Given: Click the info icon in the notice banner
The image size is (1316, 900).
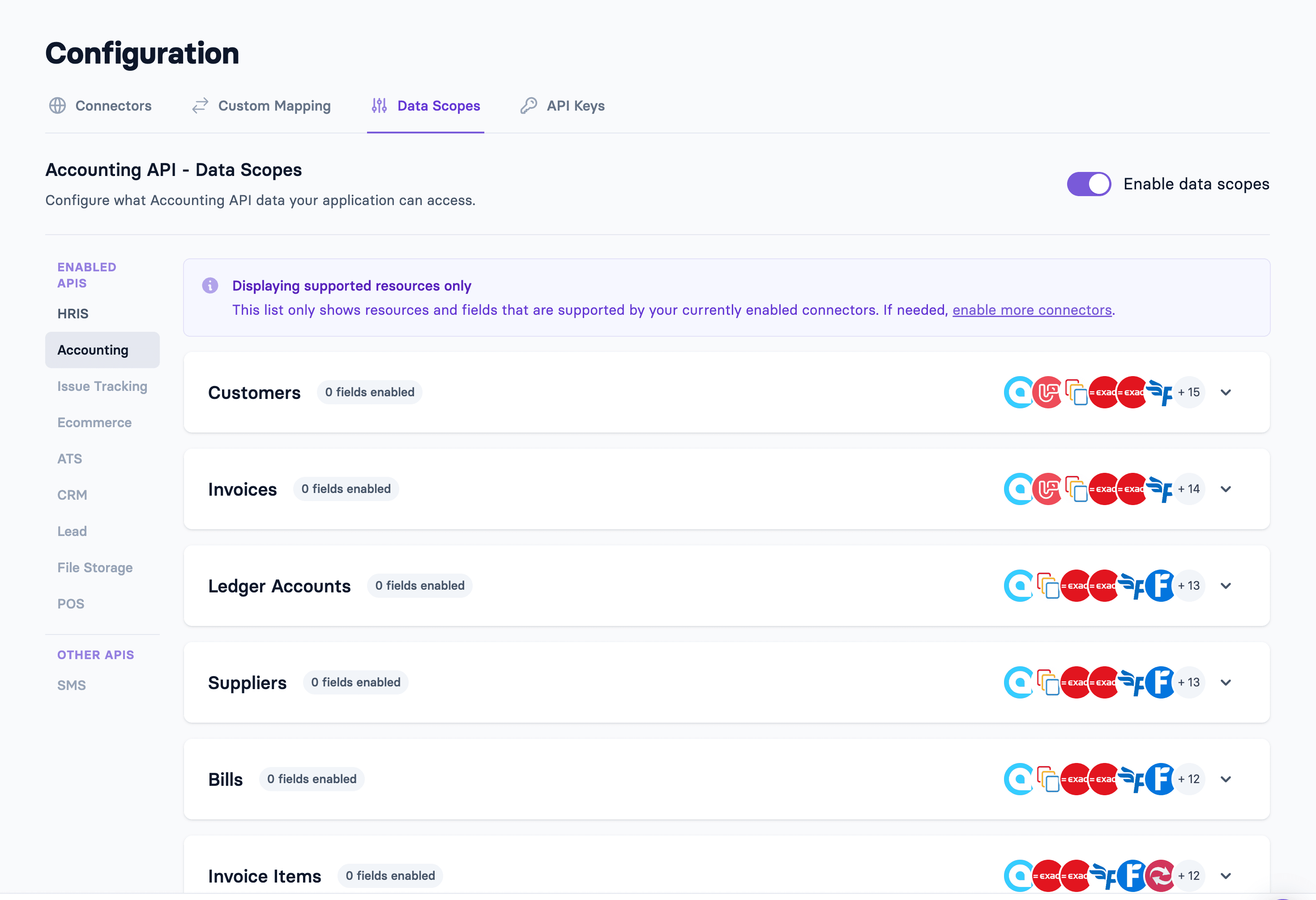Looking at the screenshot, I should tap(210, 286).
